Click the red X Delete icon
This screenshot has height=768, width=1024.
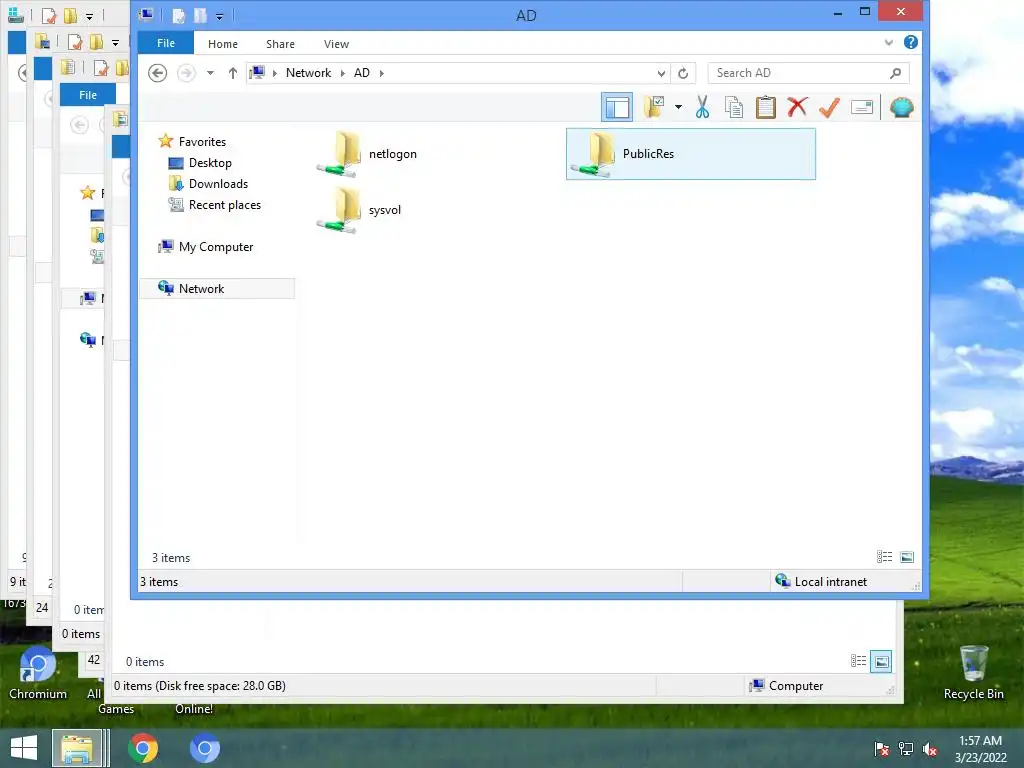click(797, 107)
